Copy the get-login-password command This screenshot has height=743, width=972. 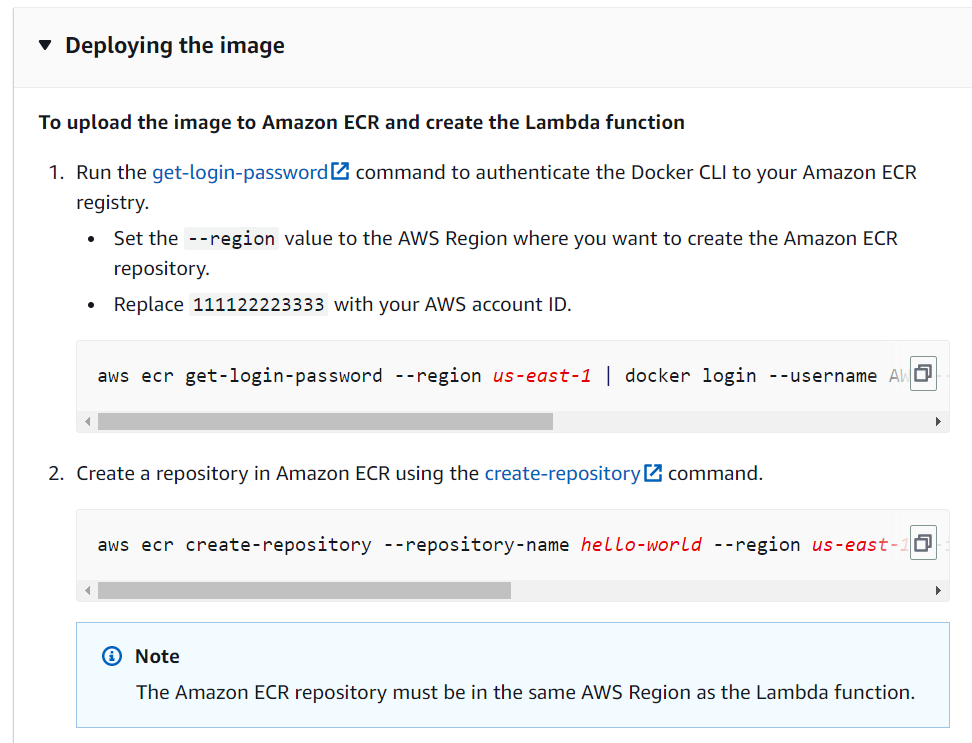tap(923, 374)
